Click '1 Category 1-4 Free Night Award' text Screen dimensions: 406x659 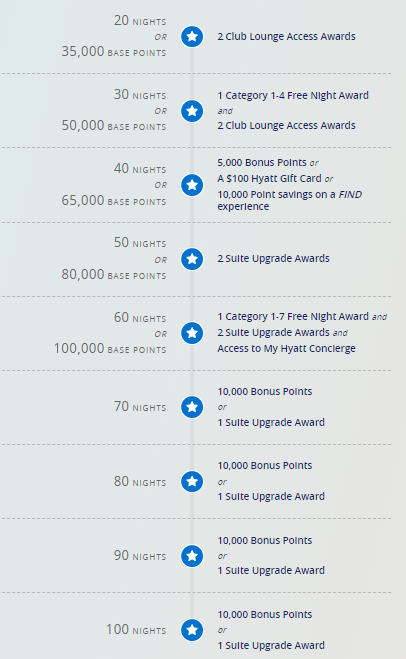point(293,96)
